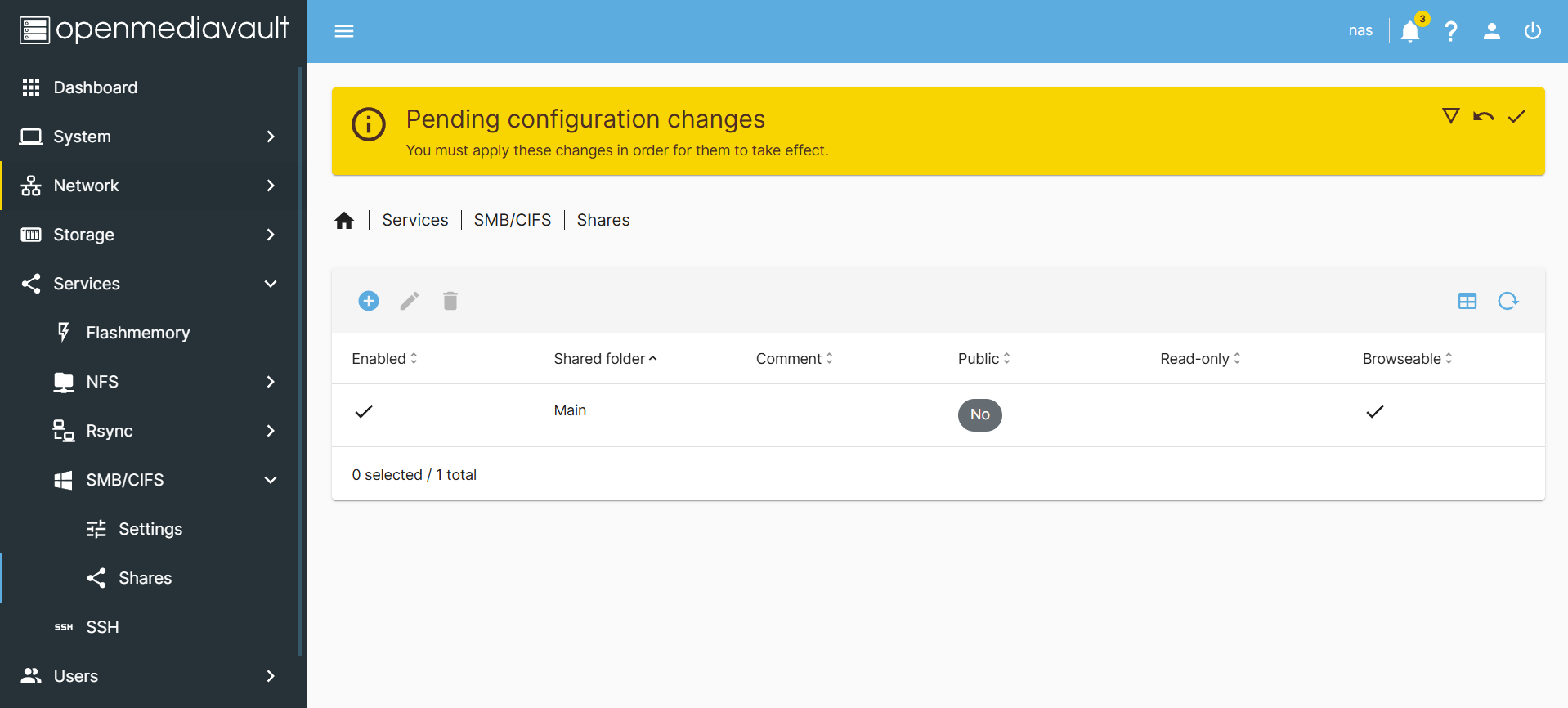Collapse the SMB/CIFS submenu

(150, 480)
